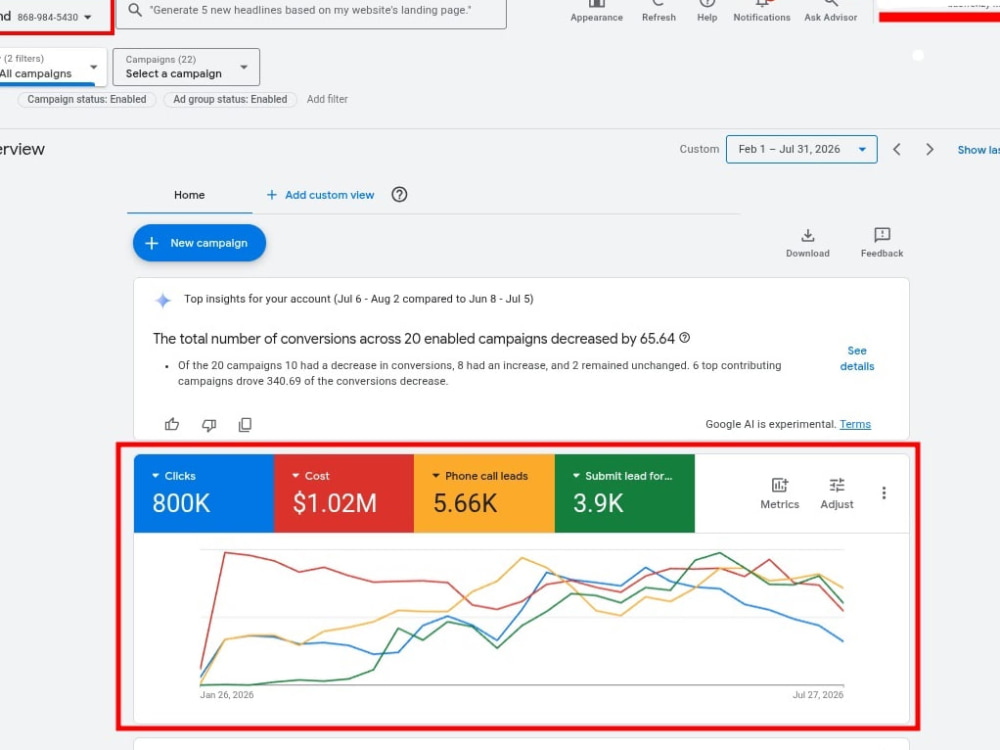
Task: Open the Help menu
Action: tap(707, 11)
